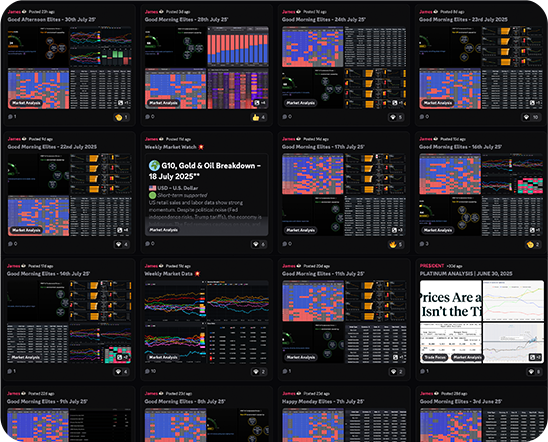This screenshot has width=548, height=442.
Task: Open thumbnail of 14th July 25' post
Action: [69, 322]
